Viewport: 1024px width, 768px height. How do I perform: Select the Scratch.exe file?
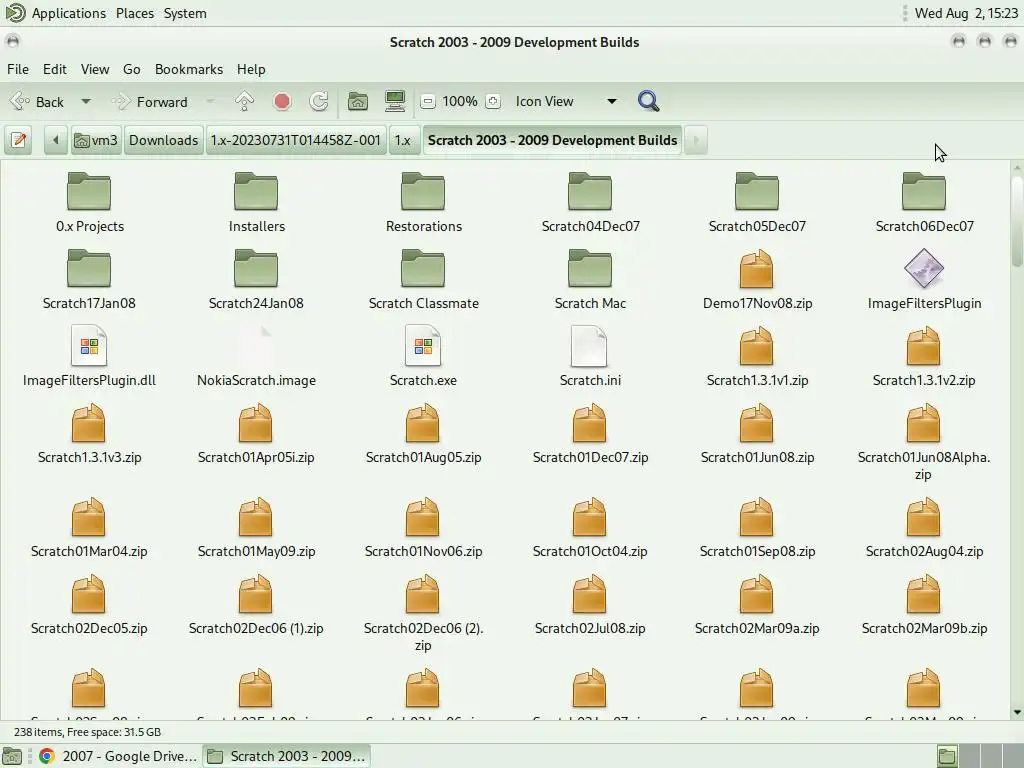[423, 357]
